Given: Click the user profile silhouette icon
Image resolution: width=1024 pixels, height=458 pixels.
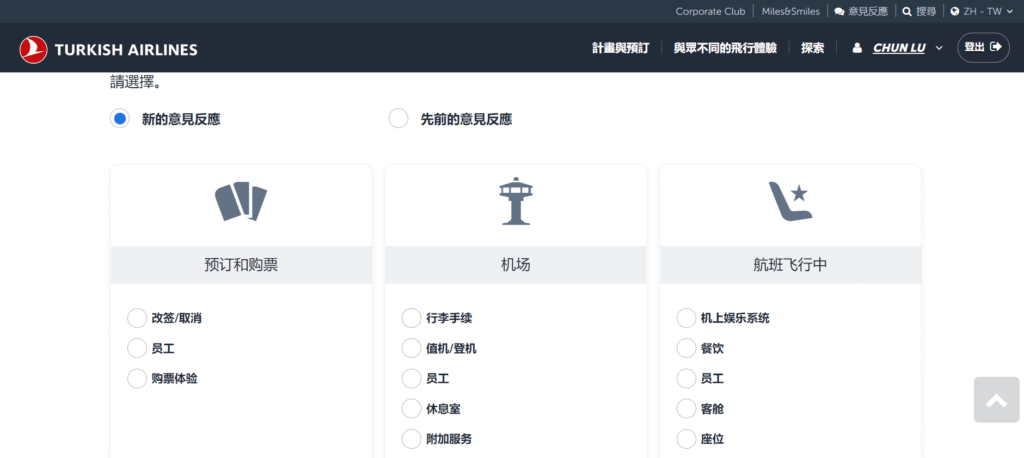Looking at the screenshot, I should point(857,48).
